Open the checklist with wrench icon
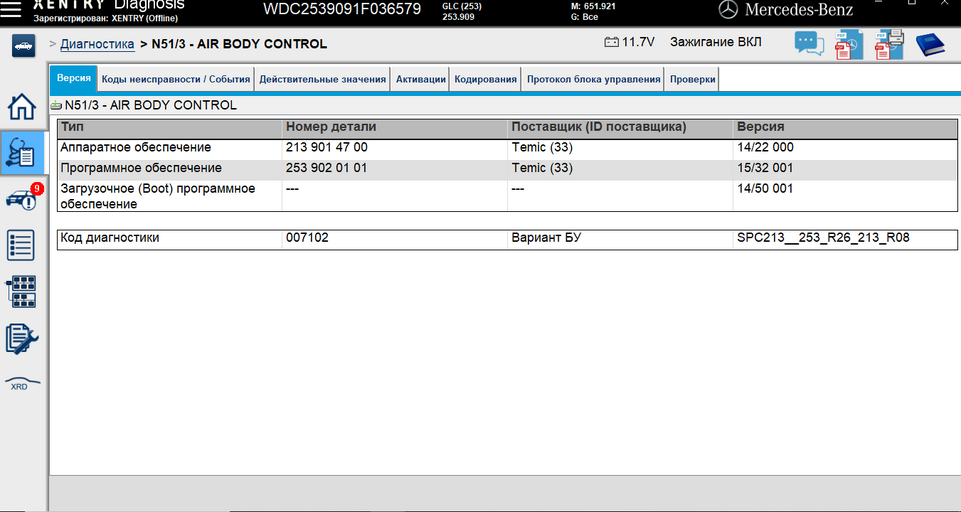 21,339
